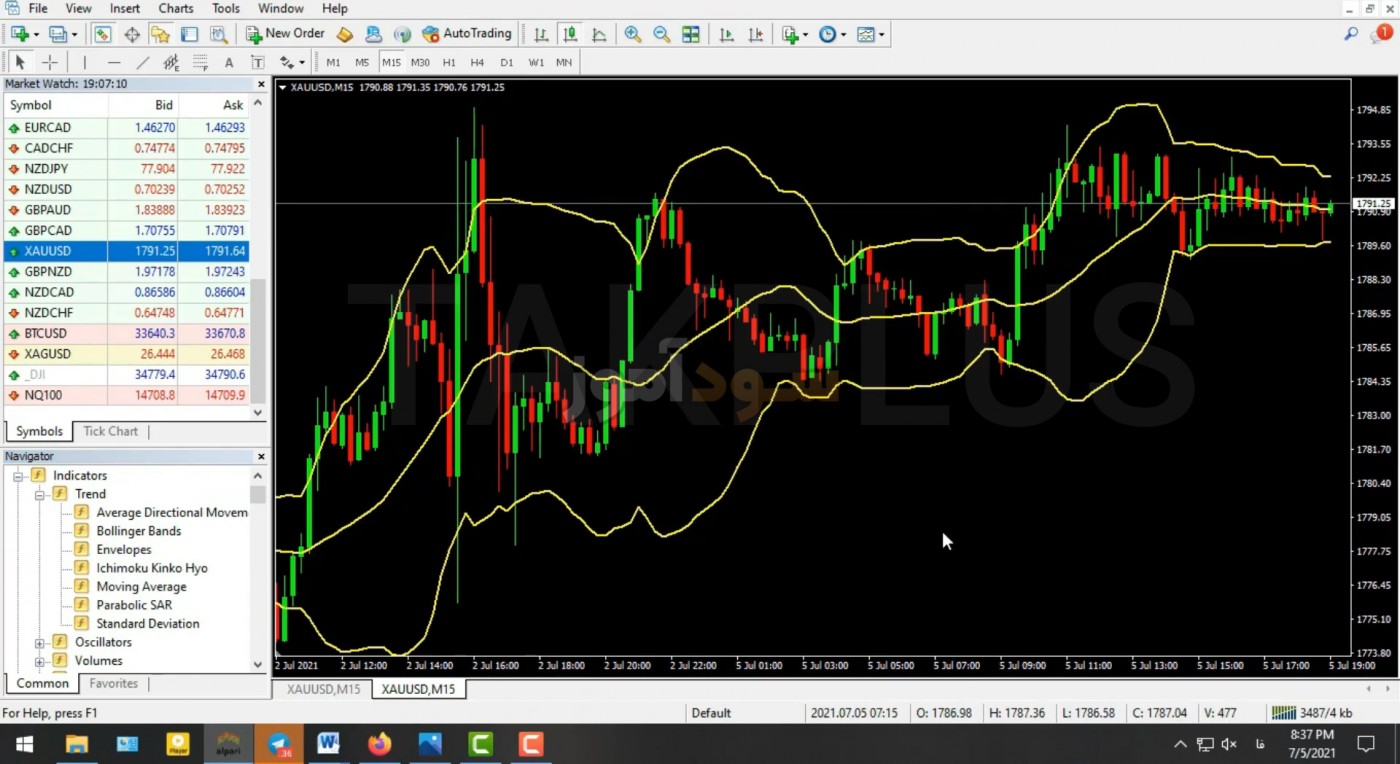Screen dimensions: 1400x764
Task: Set timeframe to M5
Action: (x=362, y=62)
